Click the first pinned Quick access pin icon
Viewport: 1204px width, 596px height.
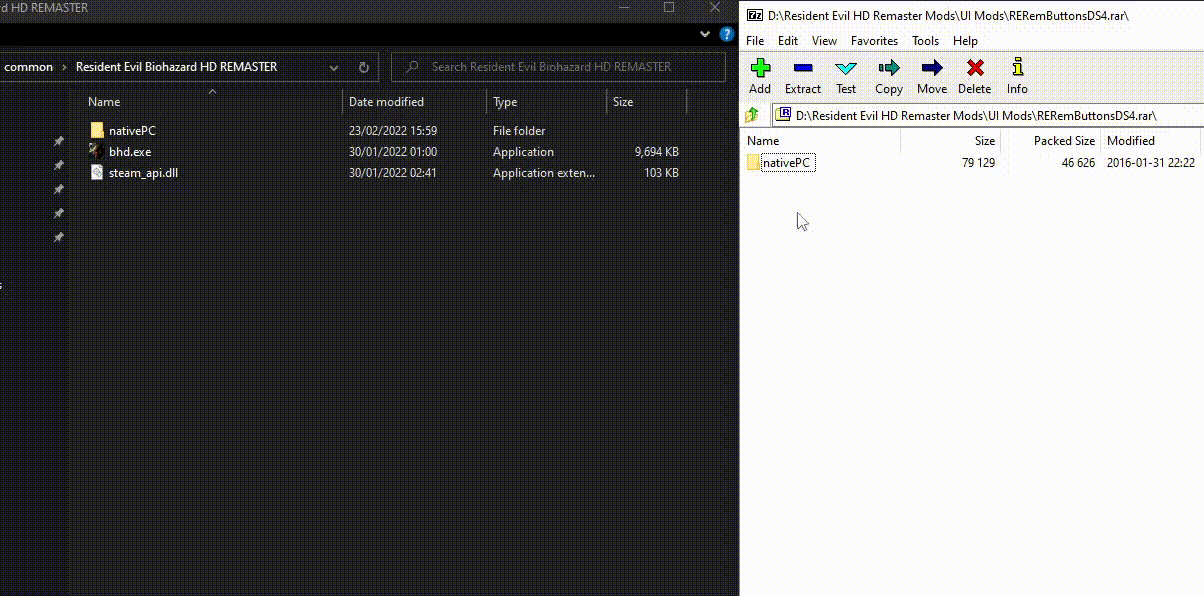pyautogui.click(x=59, y=141)
